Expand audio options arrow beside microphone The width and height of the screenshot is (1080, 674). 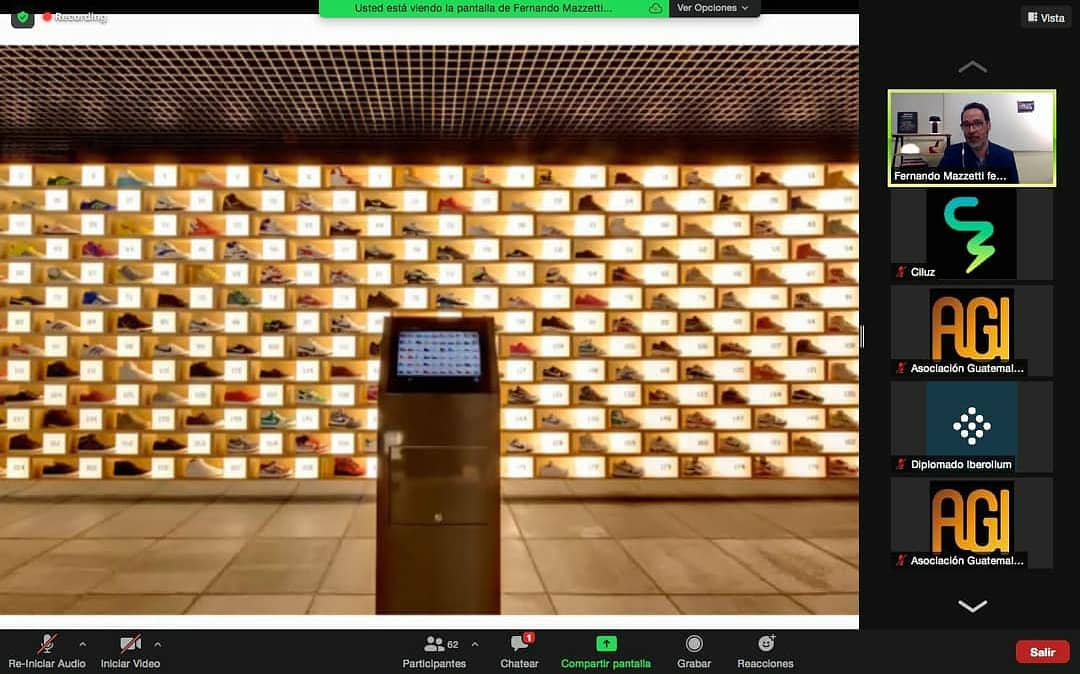(82, 644)
